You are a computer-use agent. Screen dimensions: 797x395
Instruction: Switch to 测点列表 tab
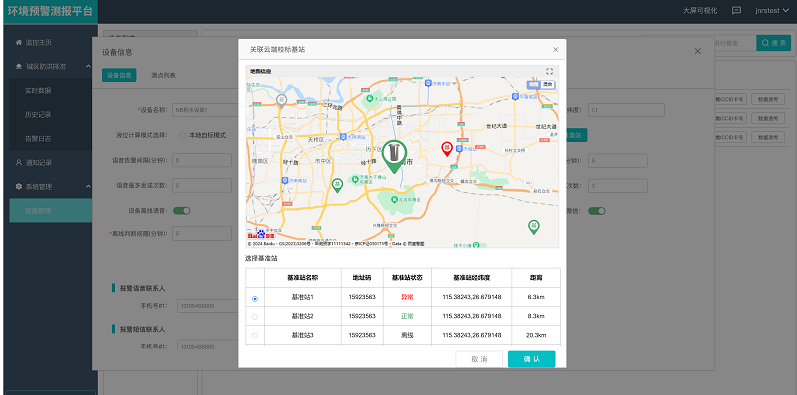click(163, 75)
